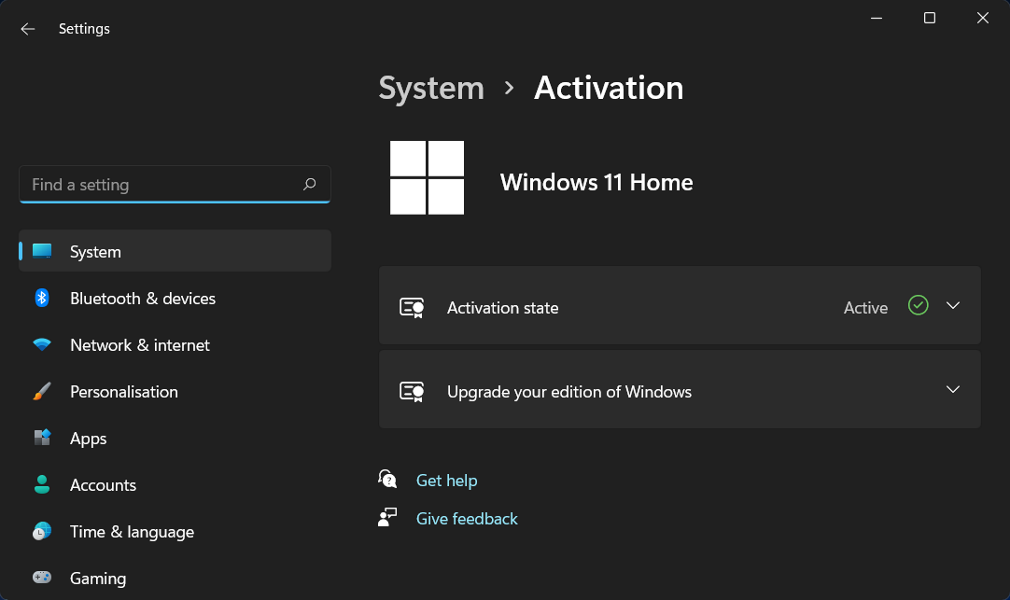
Task: Select Activation in the breadcrumb
Action: tap(608, 88)
